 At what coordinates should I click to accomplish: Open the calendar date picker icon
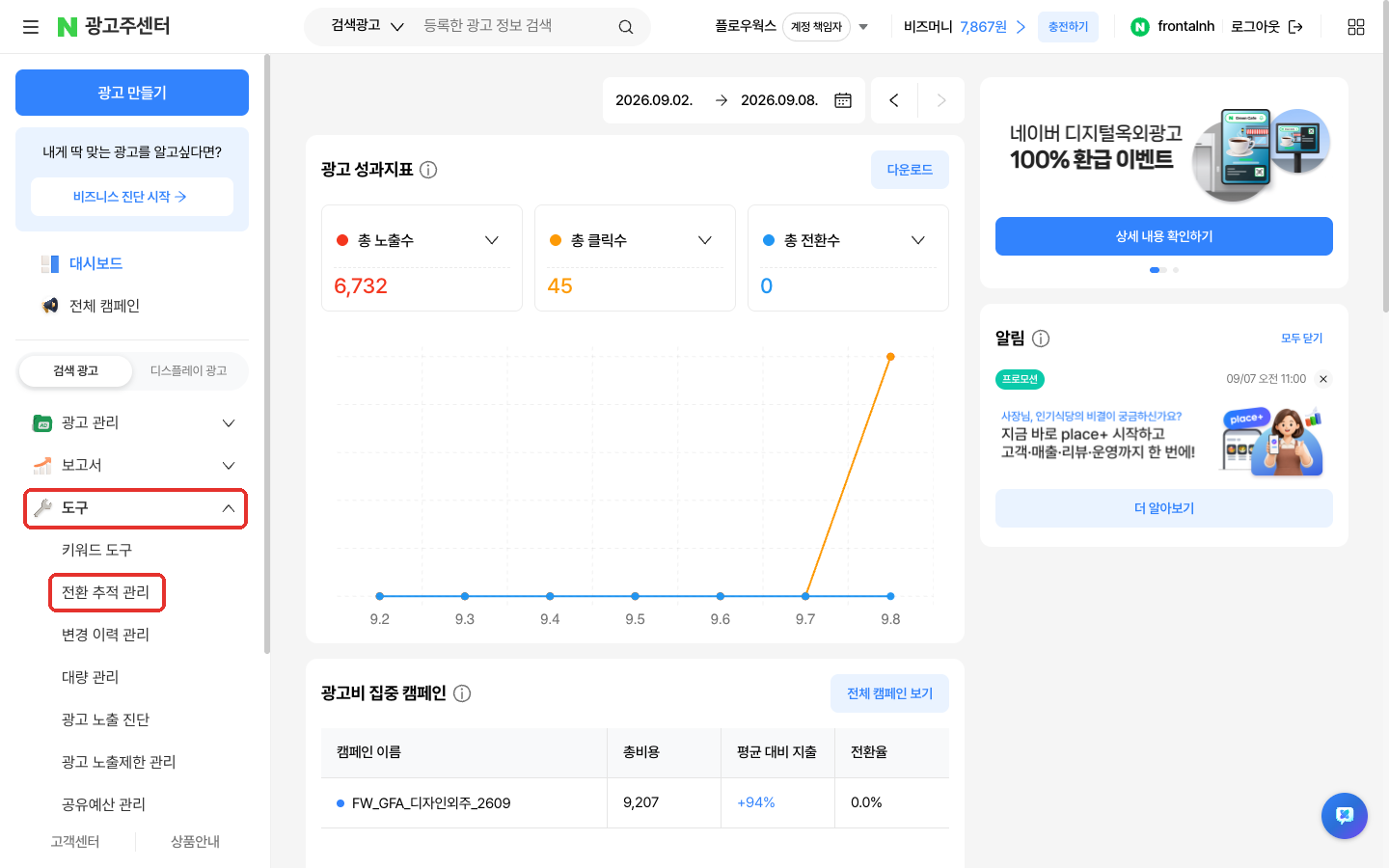(x=843, y=100)
